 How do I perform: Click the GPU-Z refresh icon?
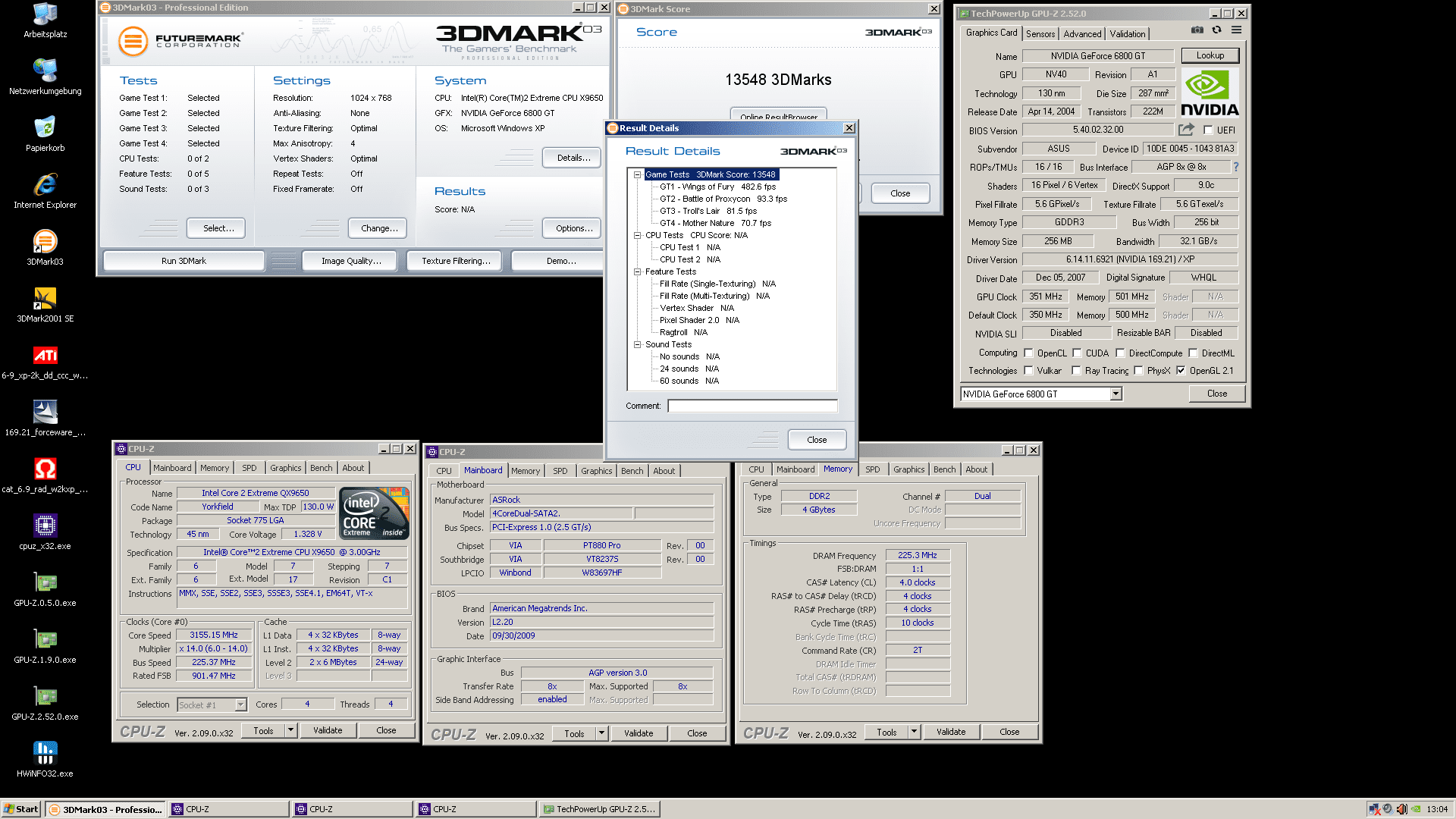click(1216, 30)
